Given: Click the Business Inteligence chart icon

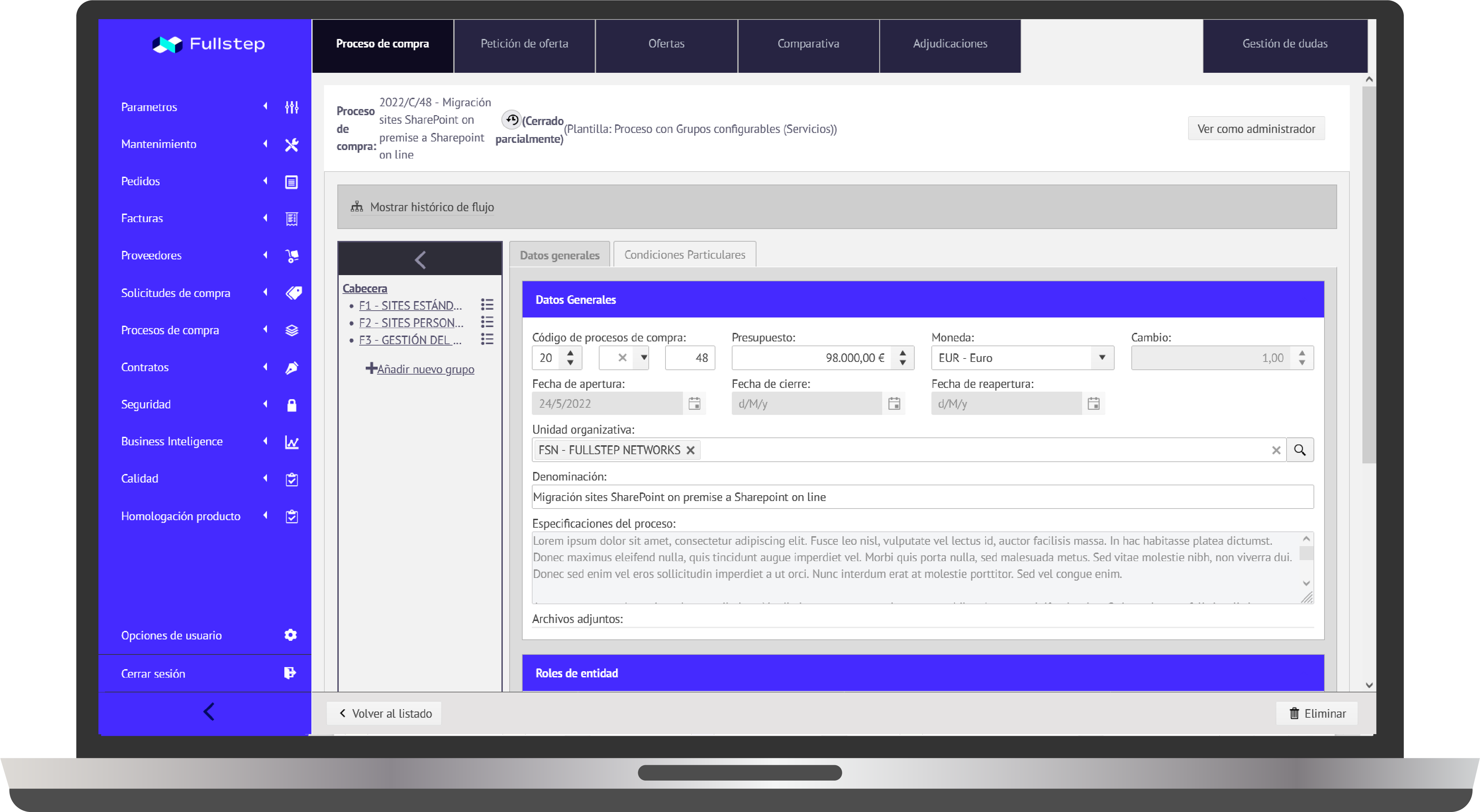Looking at the screenshot, I should [x=291, y=442].
